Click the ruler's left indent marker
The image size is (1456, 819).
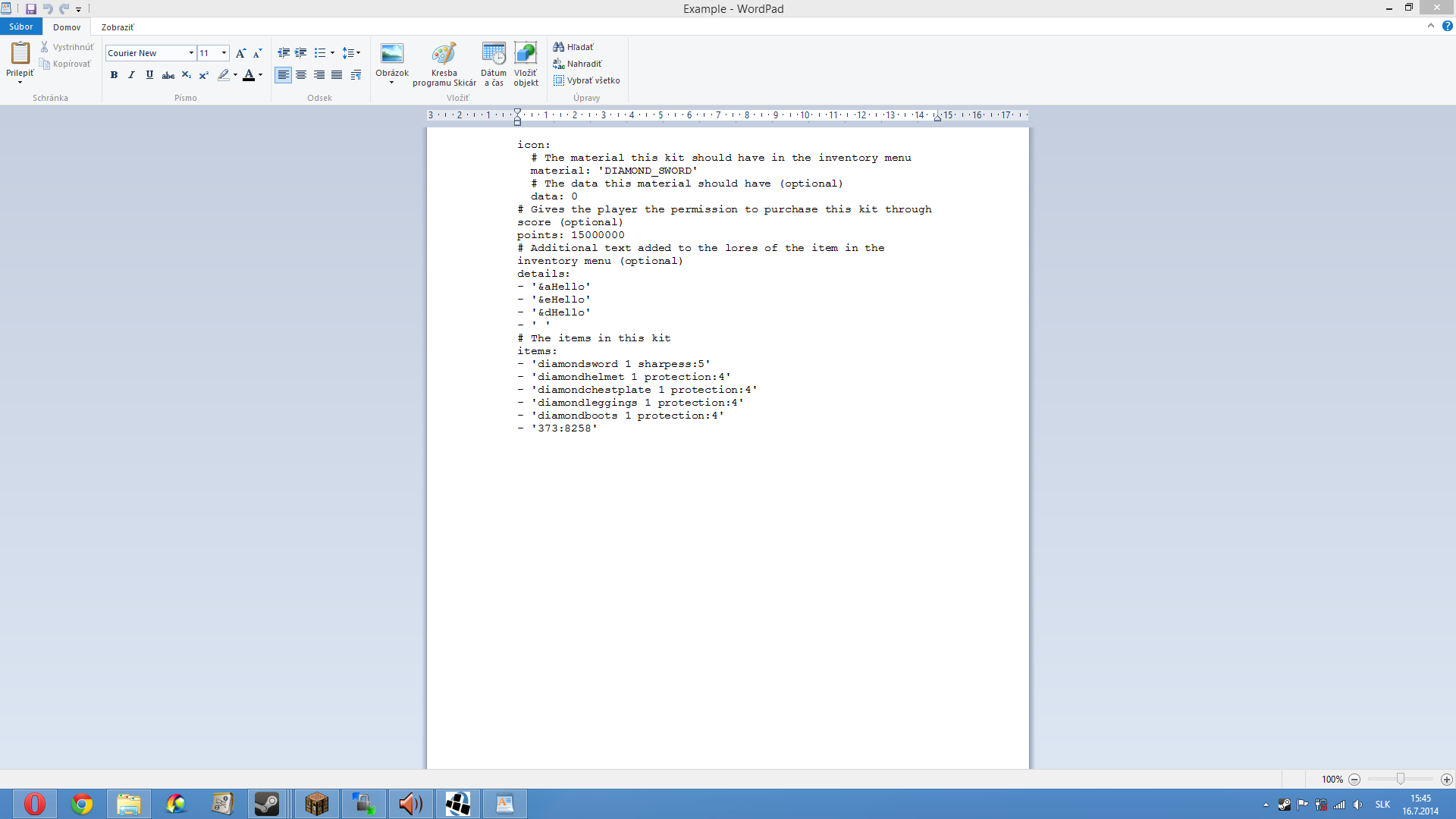pos(517,121)
